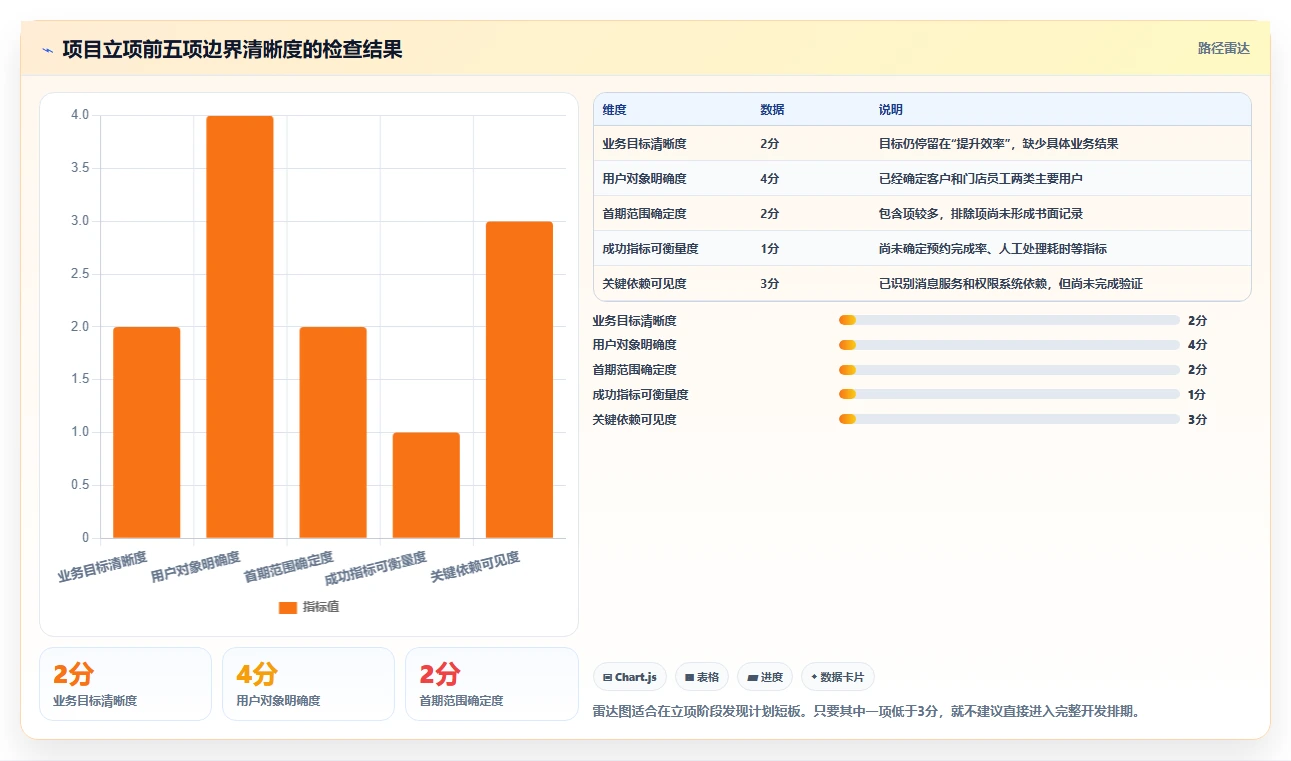Click the 关键依赖可见度 bar in chart
1291x761 pixels.
point(519,380)
